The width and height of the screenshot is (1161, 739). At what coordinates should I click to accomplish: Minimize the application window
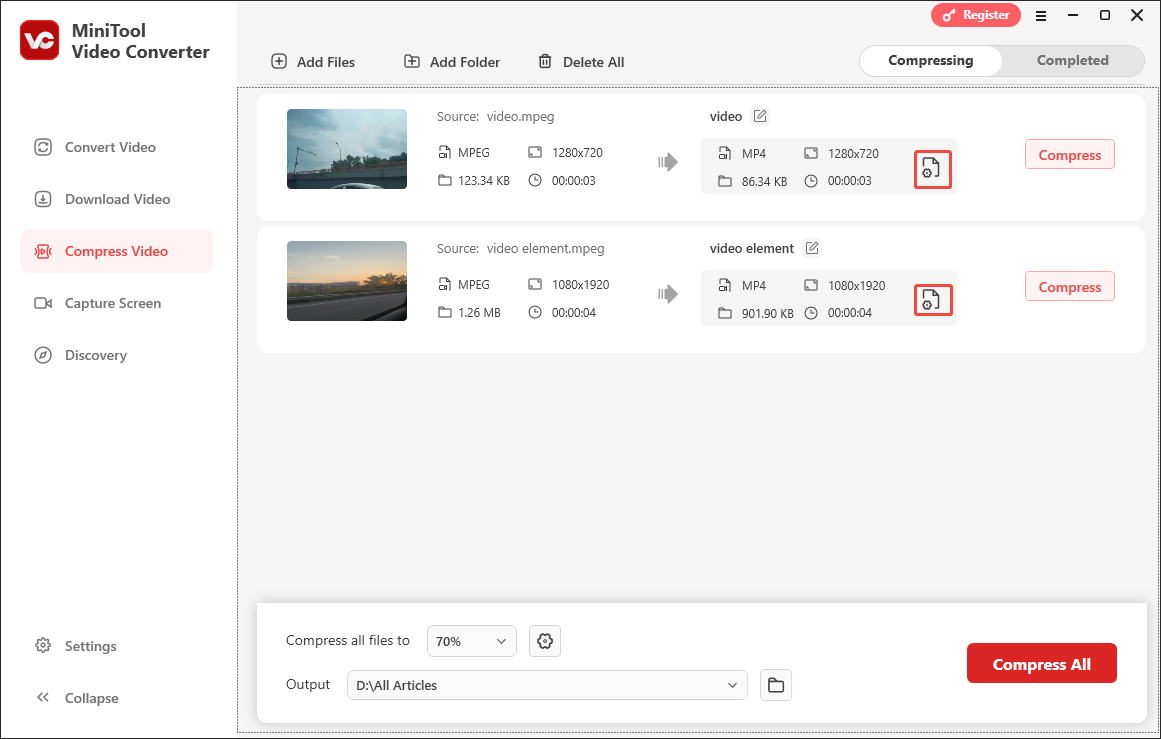coord(1072,15)
